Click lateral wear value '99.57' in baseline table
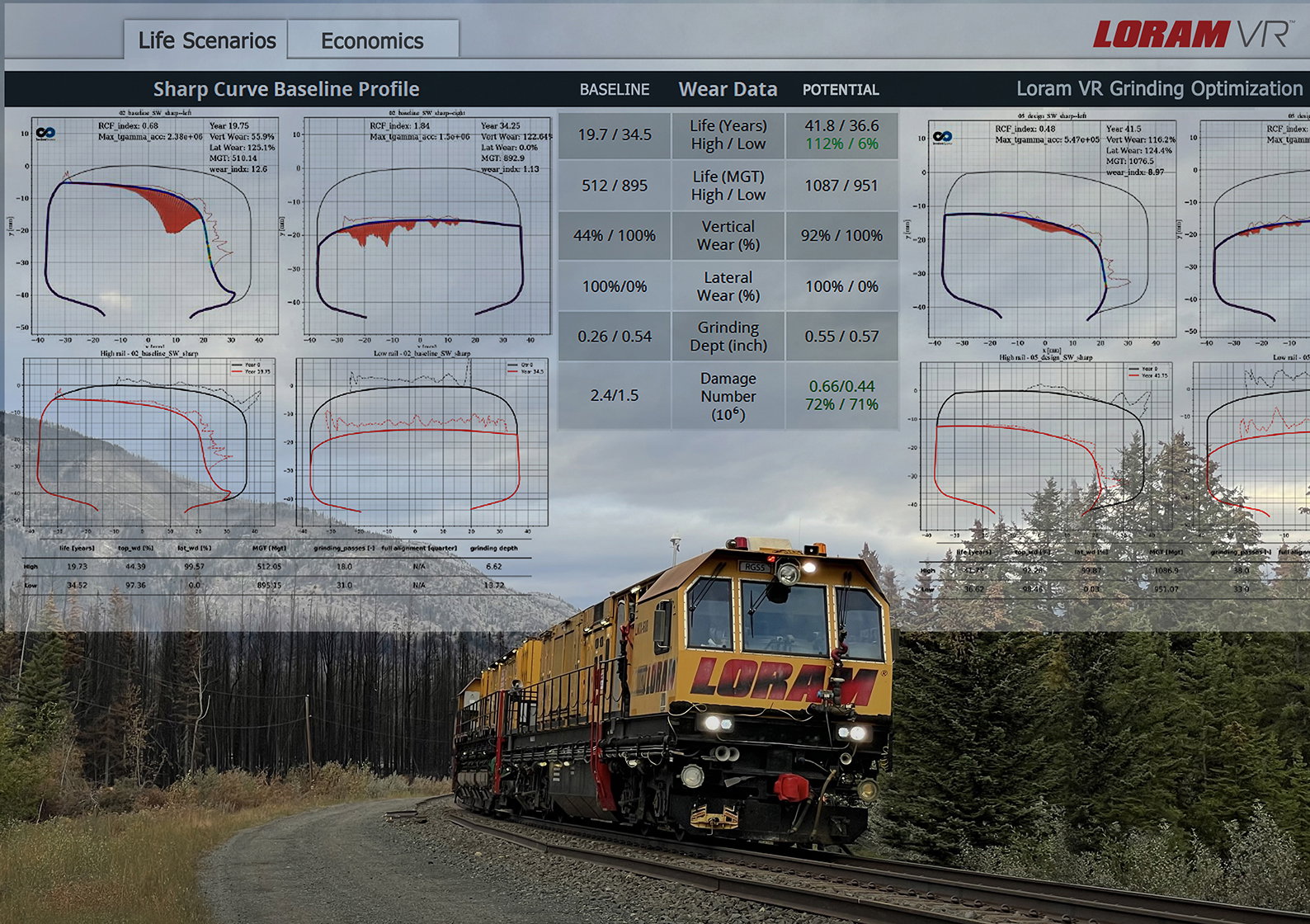The width and height of the screenshot is (1310, 924). tap(194, 567)
